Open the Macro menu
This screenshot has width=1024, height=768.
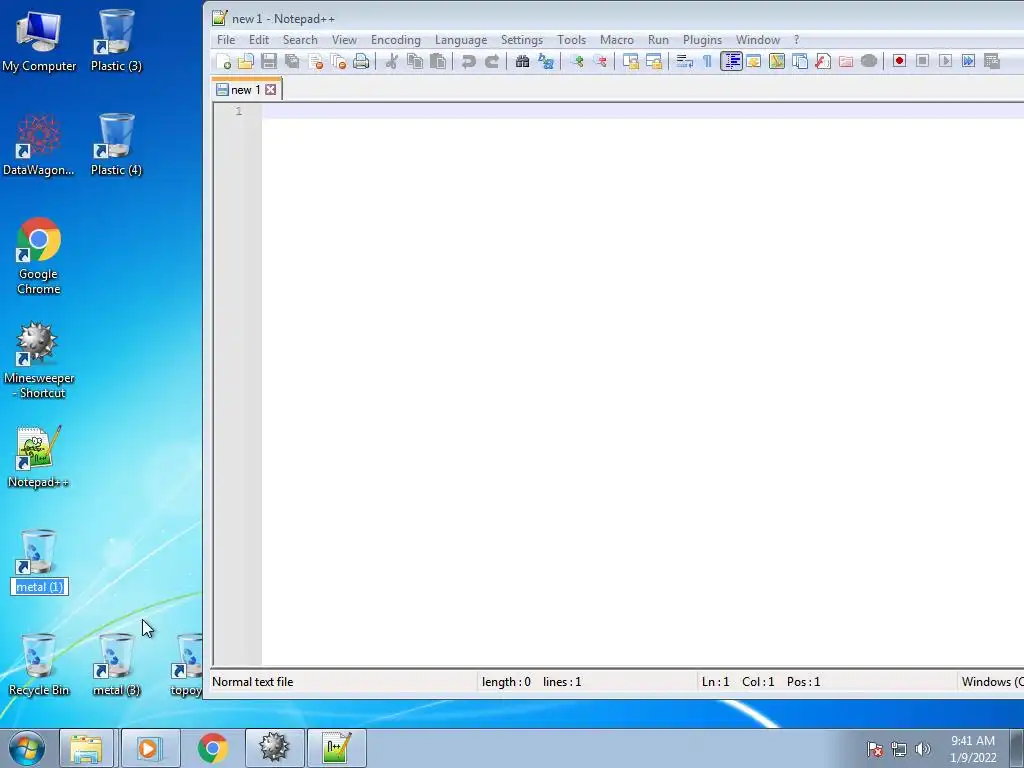pyautogui.click(x=616, y=40)
